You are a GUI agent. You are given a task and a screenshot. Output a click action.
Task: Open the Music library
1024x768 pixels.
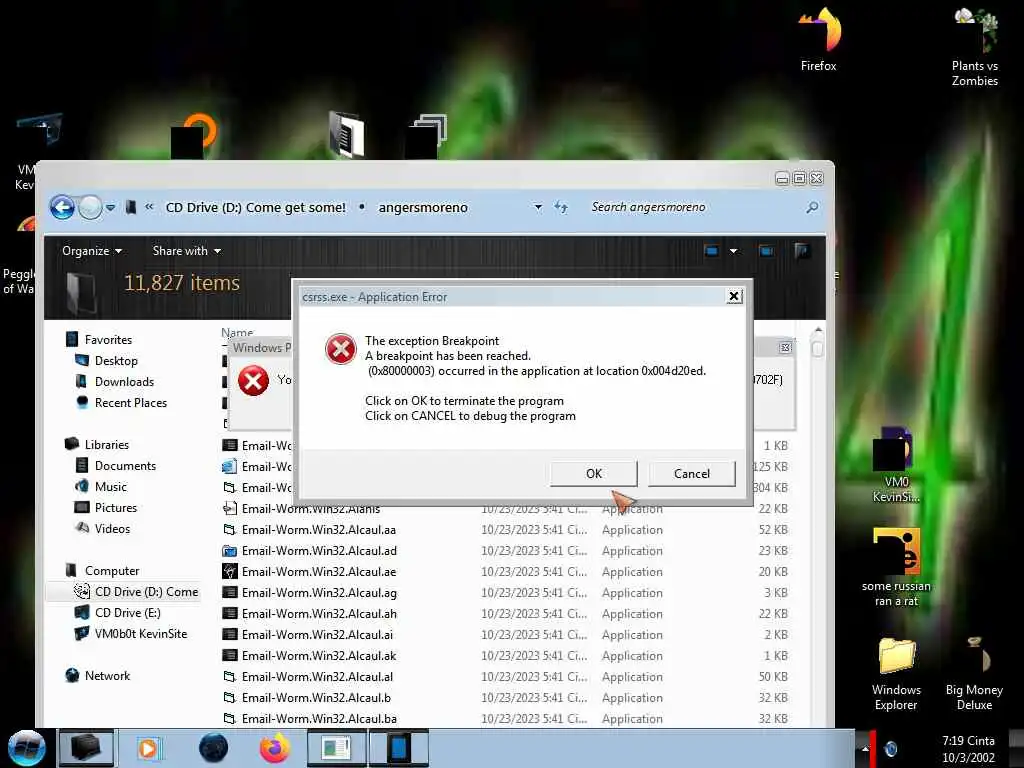pyautogui.click(x=101, y=487)
